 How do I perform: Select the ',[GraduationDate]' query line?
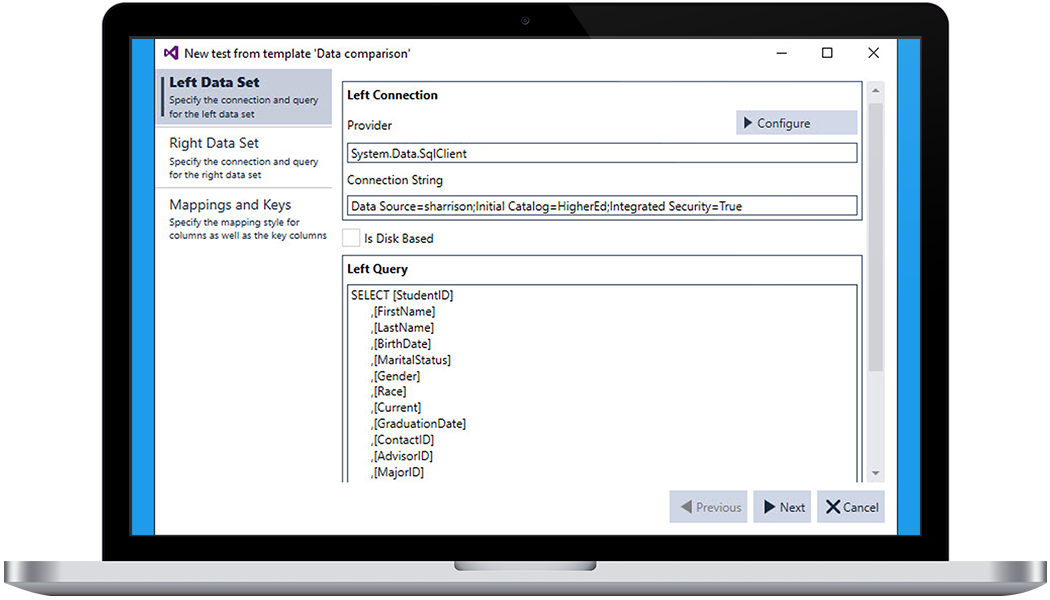419,423
